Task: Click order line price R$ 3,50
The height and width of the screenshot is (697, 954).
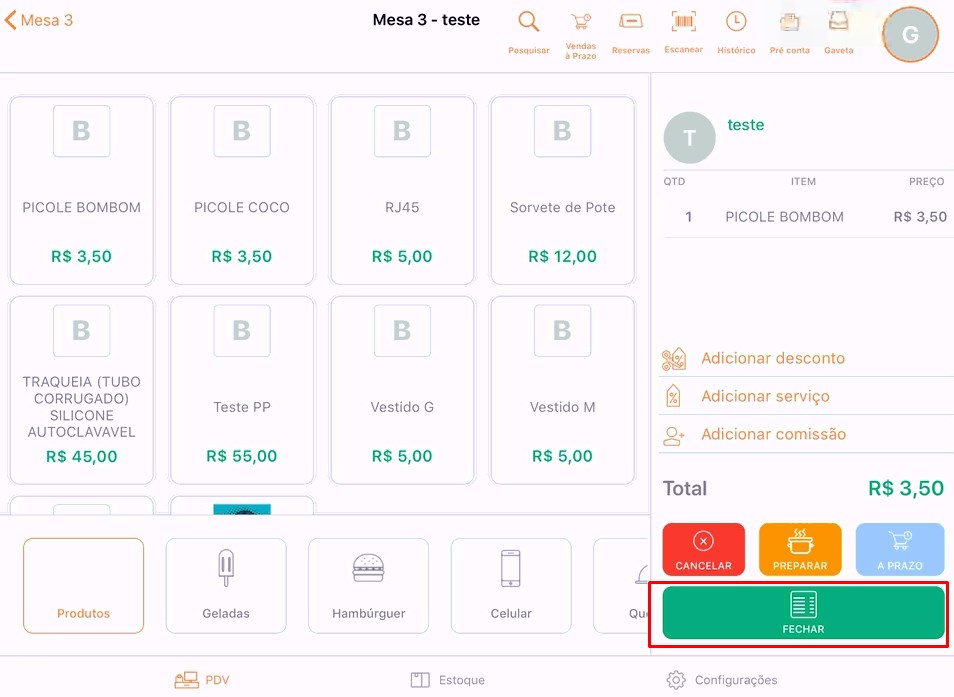Action: click(x=920, y=217)
